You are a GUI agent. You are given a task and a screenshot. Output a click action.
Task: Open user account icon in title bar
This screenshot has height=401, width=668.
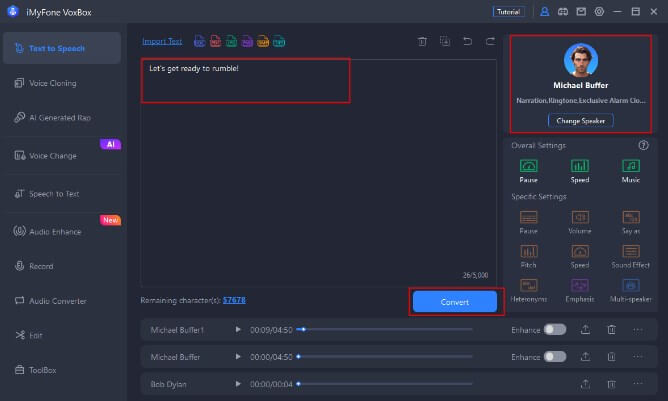click(x=544, y=12)
